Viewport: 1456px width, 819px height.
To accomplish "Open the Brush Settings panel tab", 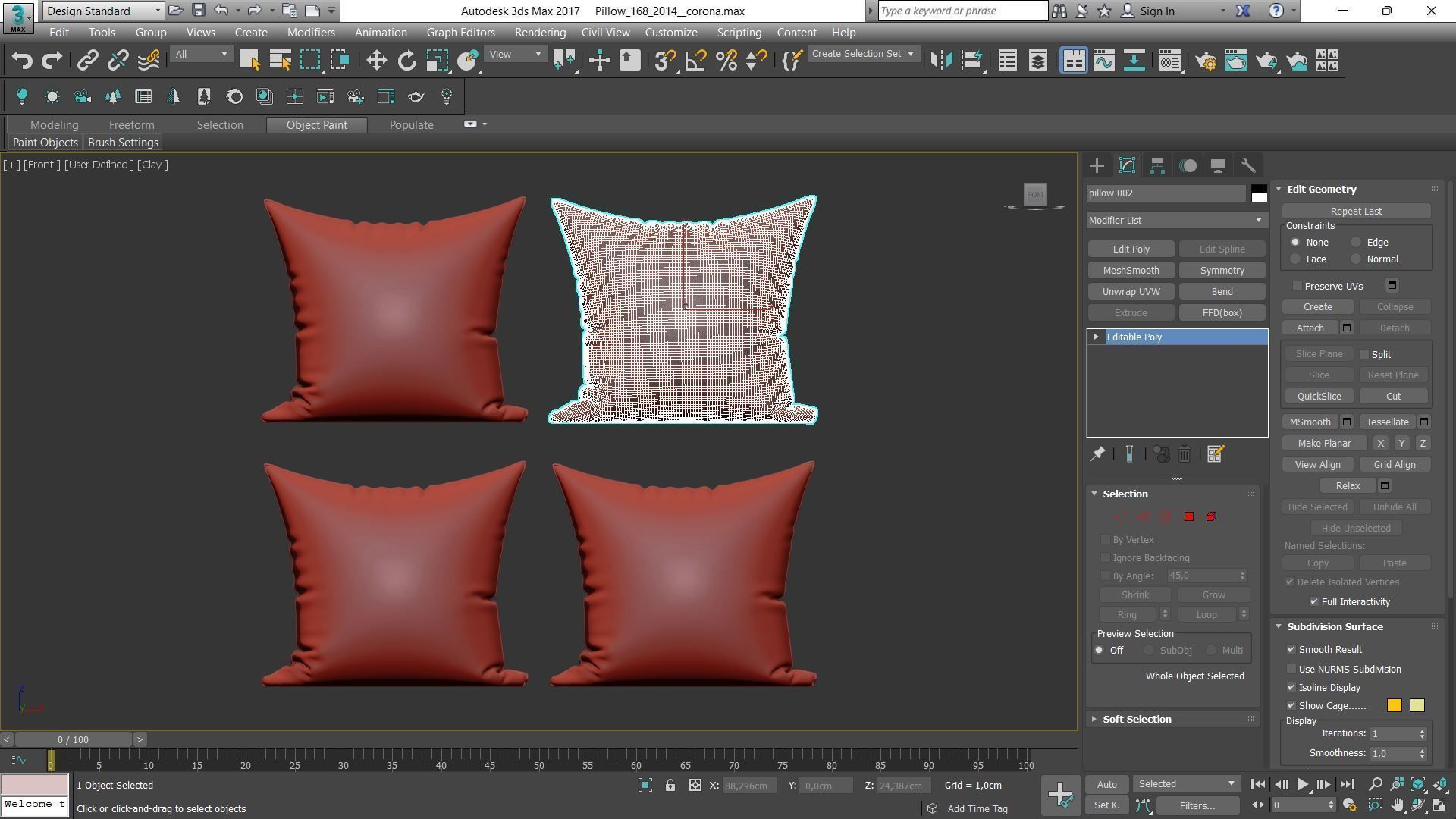I will pyautogui.click(x=123, y=143).
